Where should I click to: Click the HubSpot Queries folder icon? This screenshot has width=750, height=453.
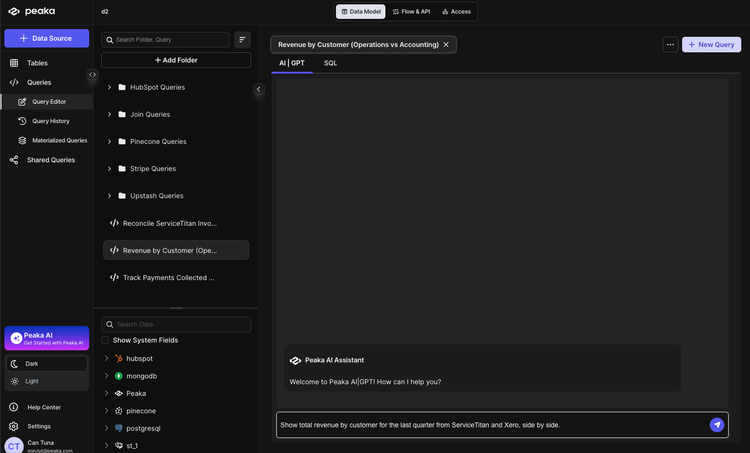click(x=122, y=87)
